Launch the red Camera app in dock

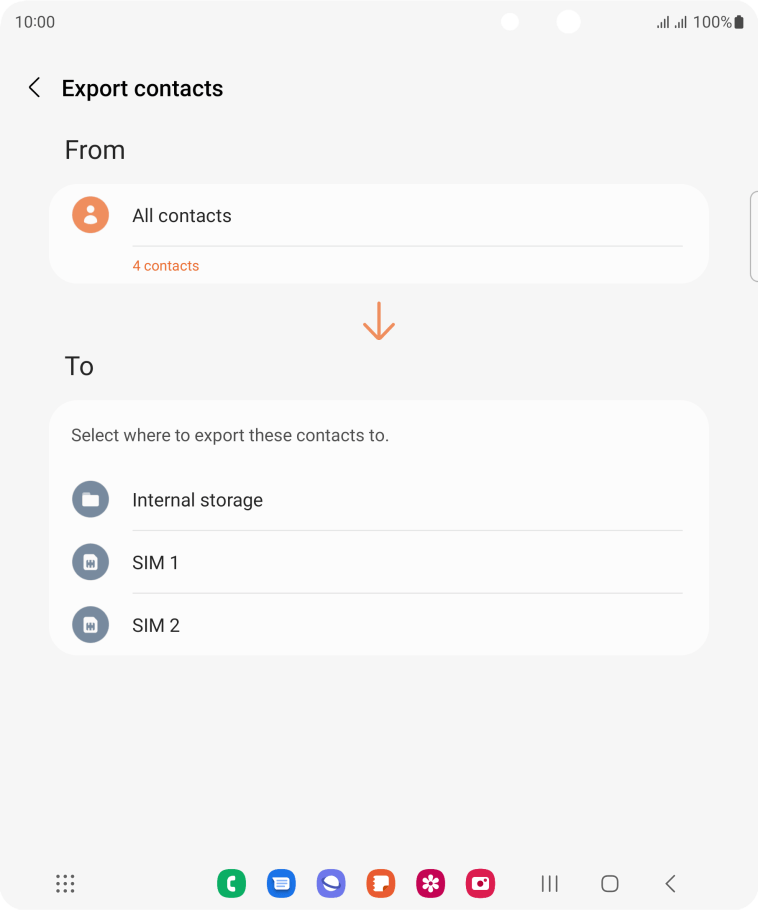tap(481, 883)
